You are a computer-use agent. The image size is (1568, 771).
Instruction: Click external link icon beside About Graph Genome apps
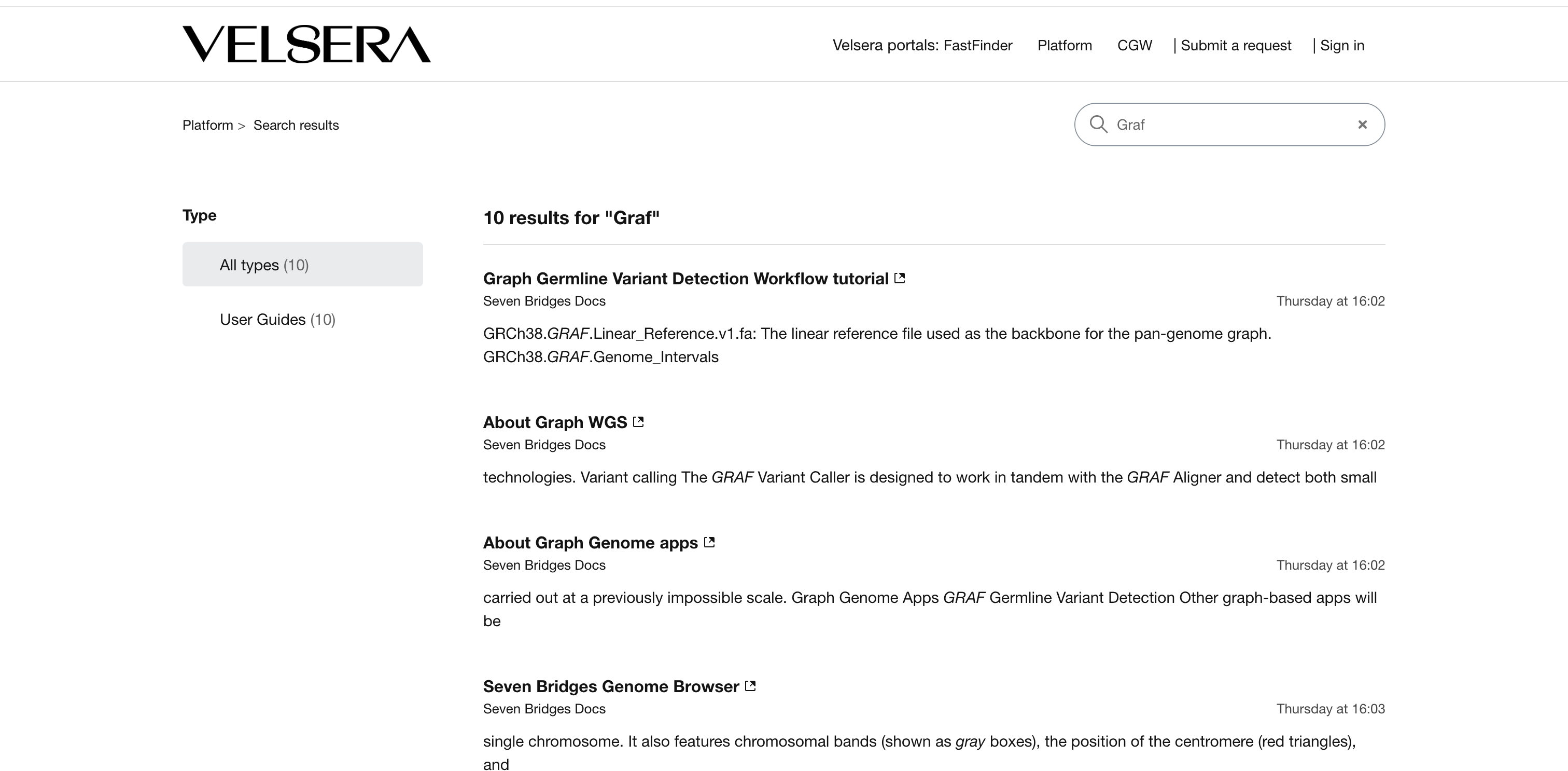[709, 542]
